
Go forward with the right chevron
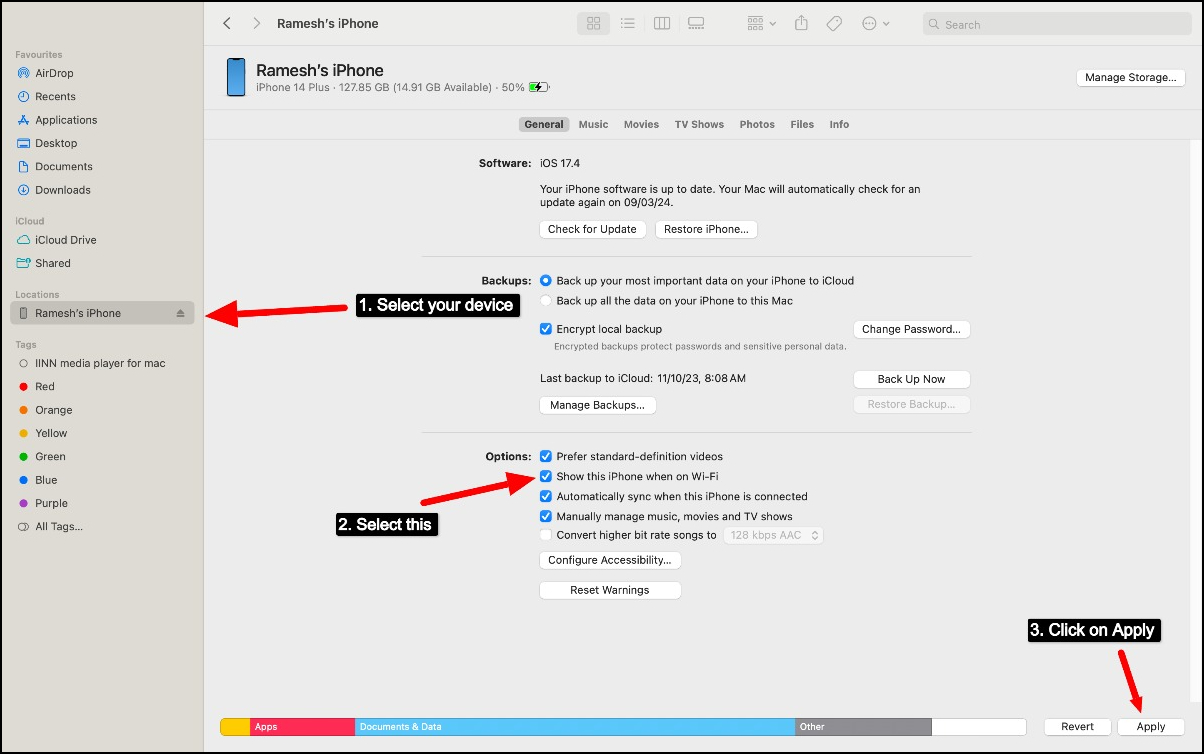(x=257, y=23)
